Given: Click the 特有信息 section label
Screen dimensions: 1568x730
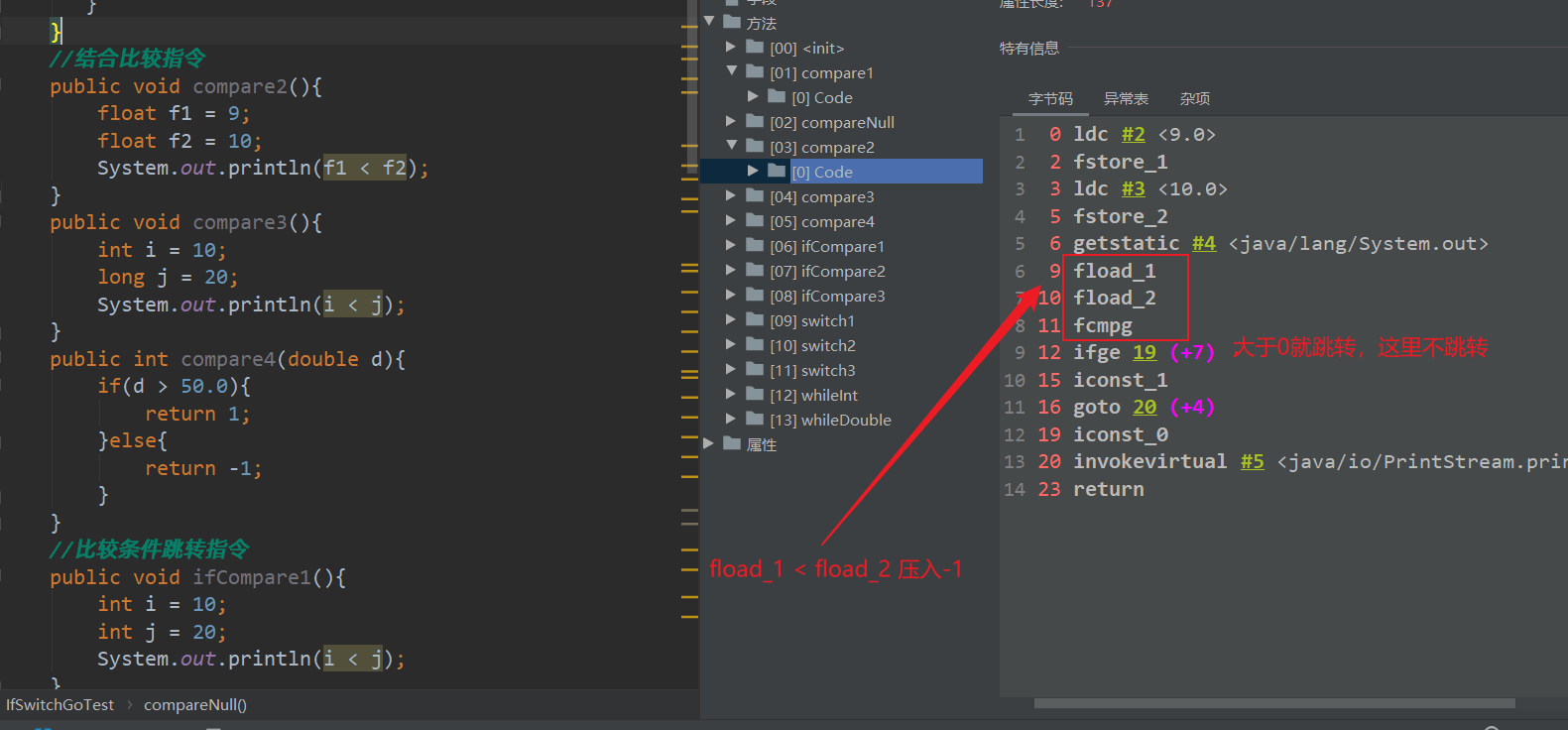Looking at the screenshot, I should tap(1029, 48).
